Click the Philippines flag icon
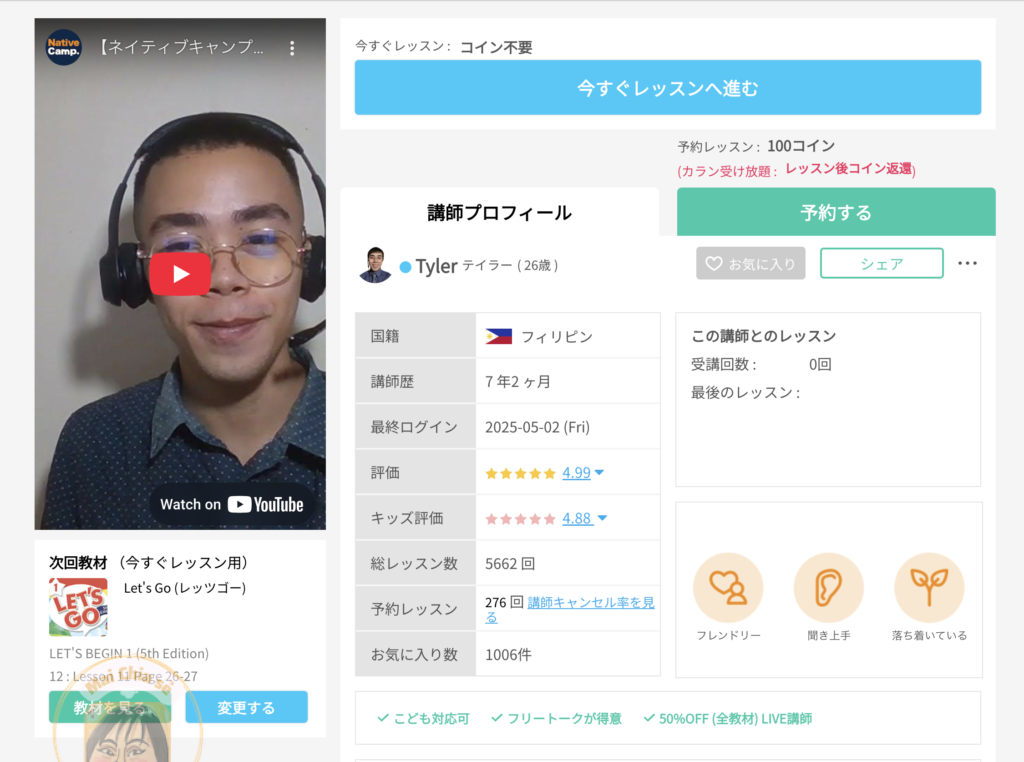Image resolution: width=1024 pixels, height=762 pixels. [x=499, y=336]
